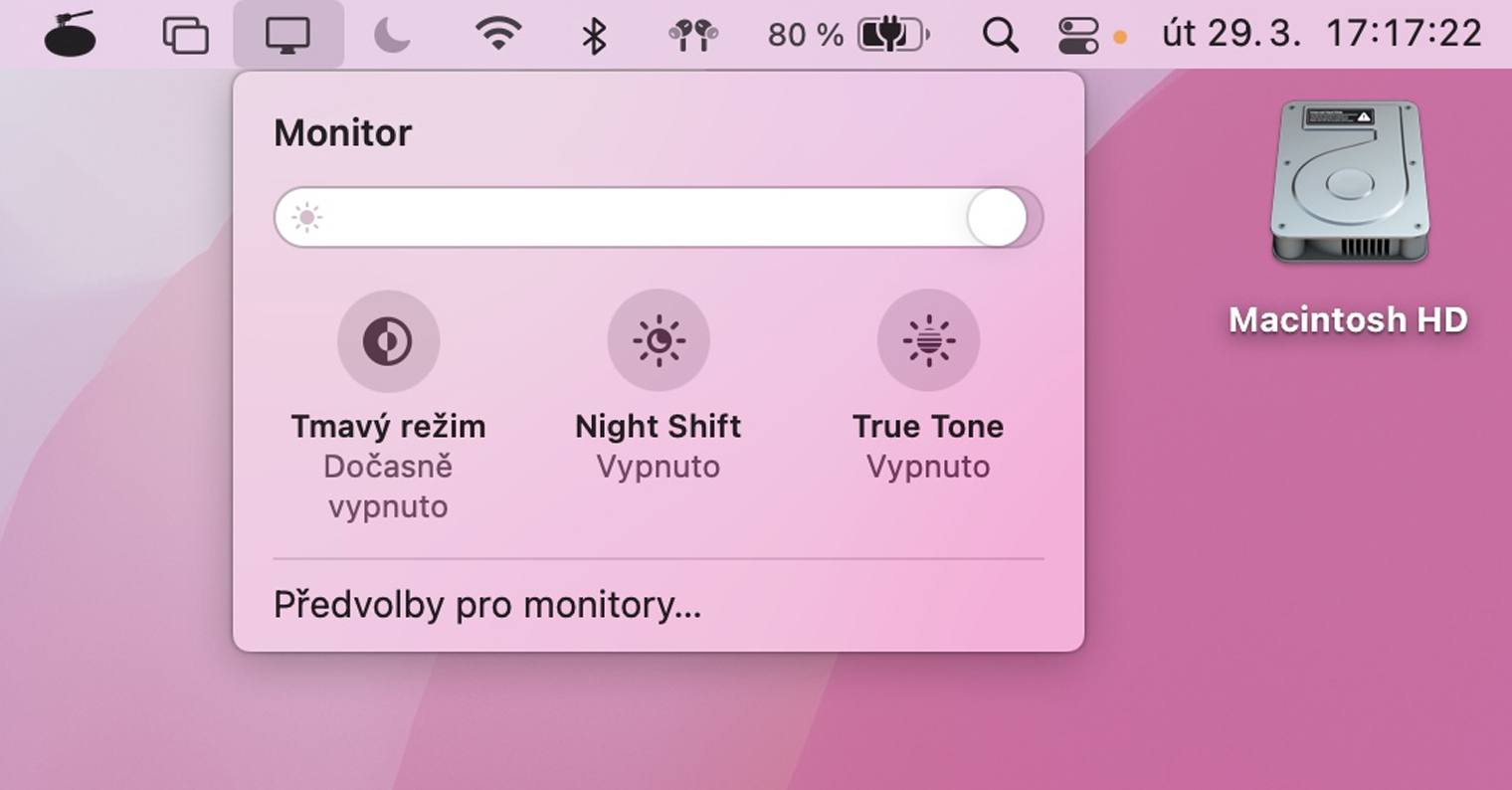The width and height of the screenshot is (1512, 790).
Task: Show battery status at 80 %
Action: pyautogui.click(x=848, y=36)
